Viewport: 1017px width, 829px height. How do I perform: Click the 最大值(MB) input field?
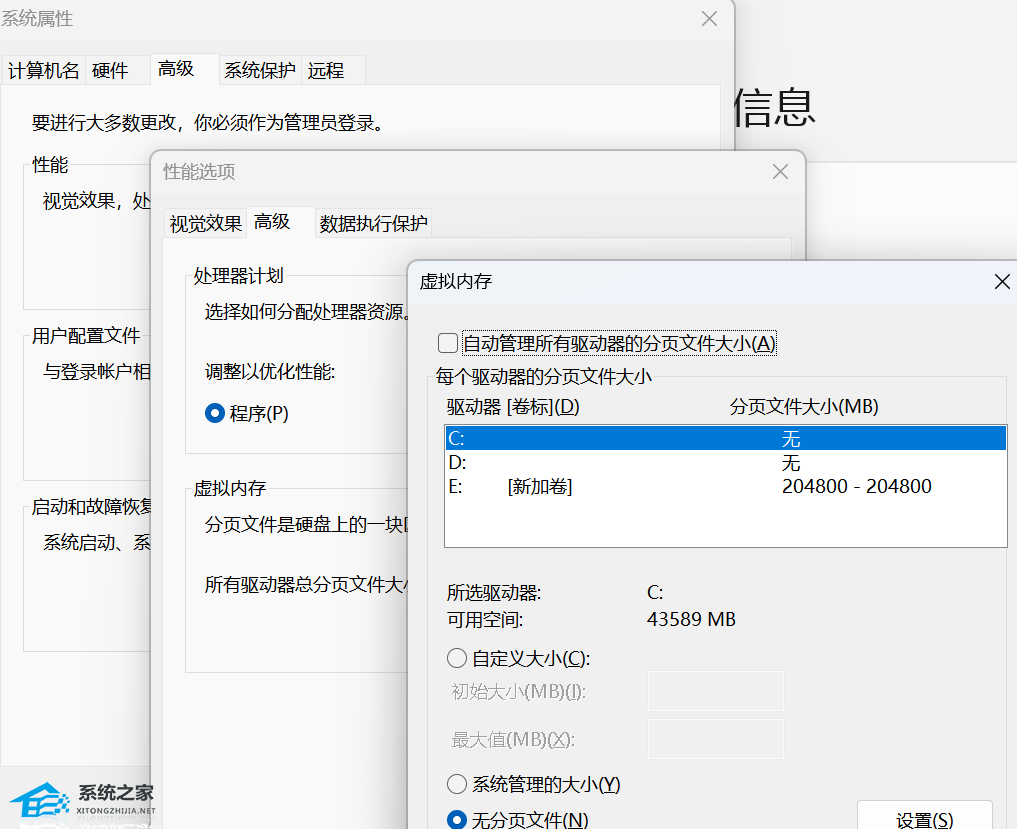coord(715,739)
